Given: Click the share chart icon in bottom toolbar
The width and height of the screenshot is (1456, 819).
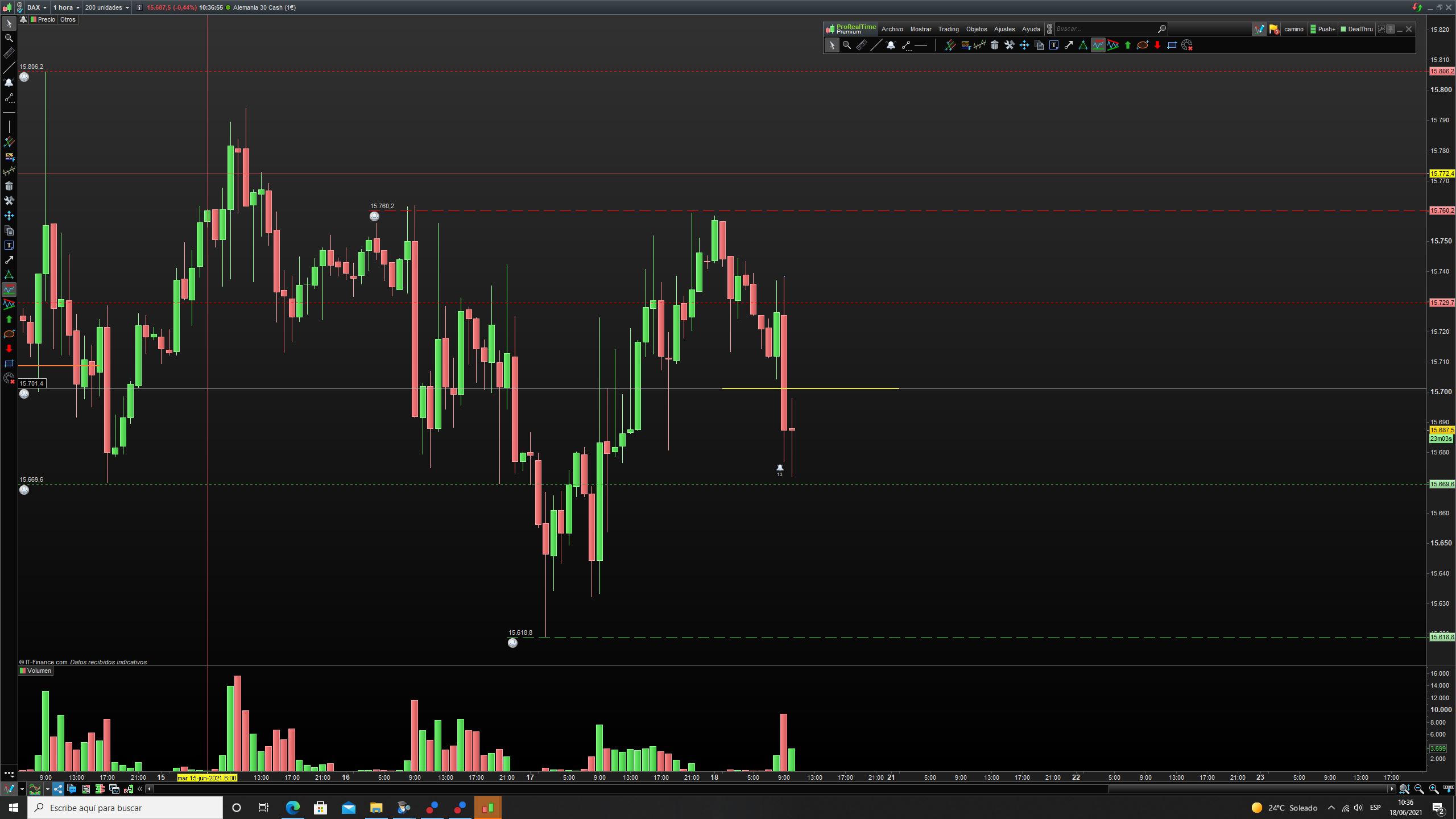Looking at the screenshot, I should click(x=58, y=789).
